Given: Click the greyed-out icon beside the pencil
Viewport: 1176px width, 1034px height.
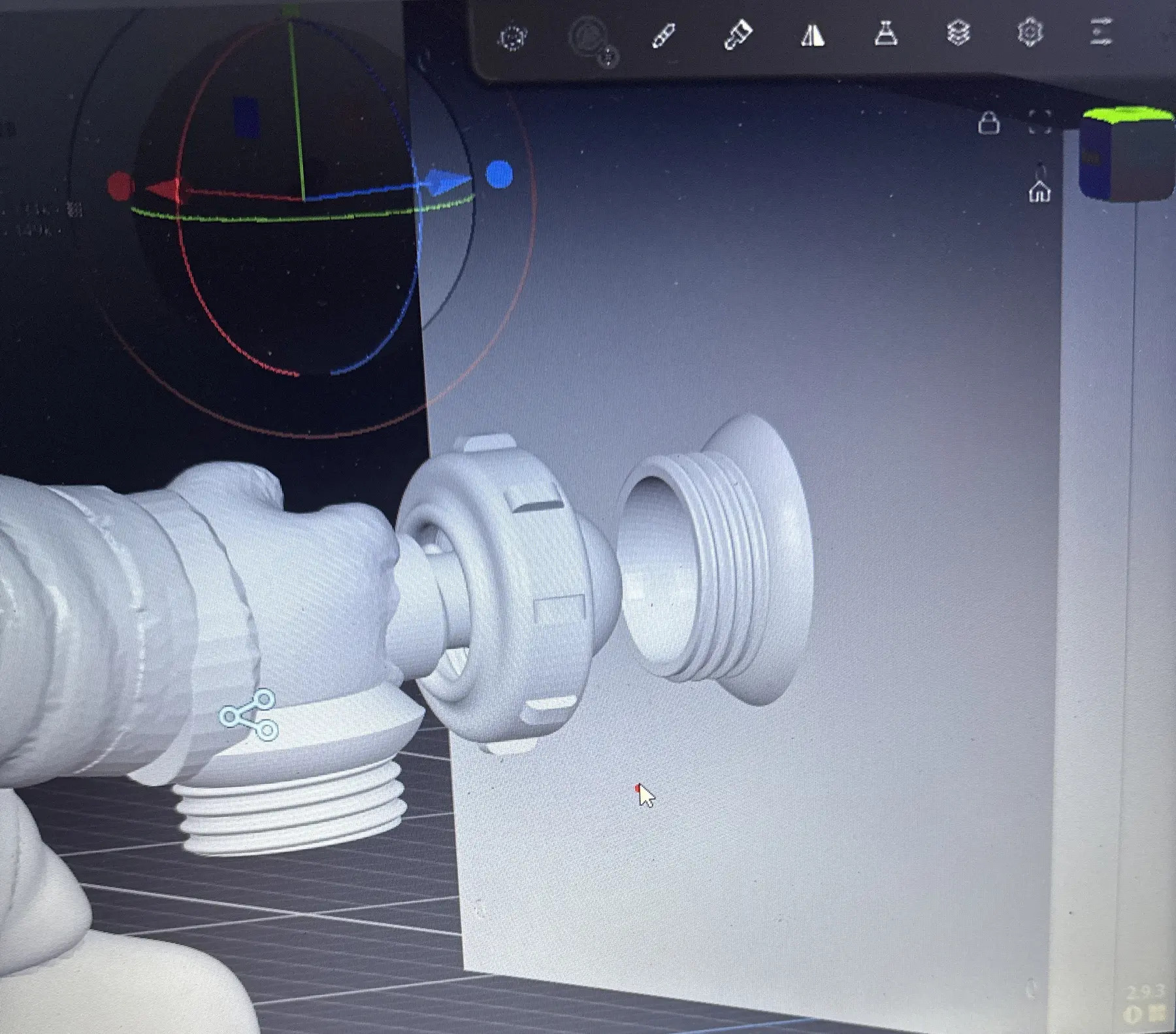Looking at the screenshot, I should click(x=591, y=41).
